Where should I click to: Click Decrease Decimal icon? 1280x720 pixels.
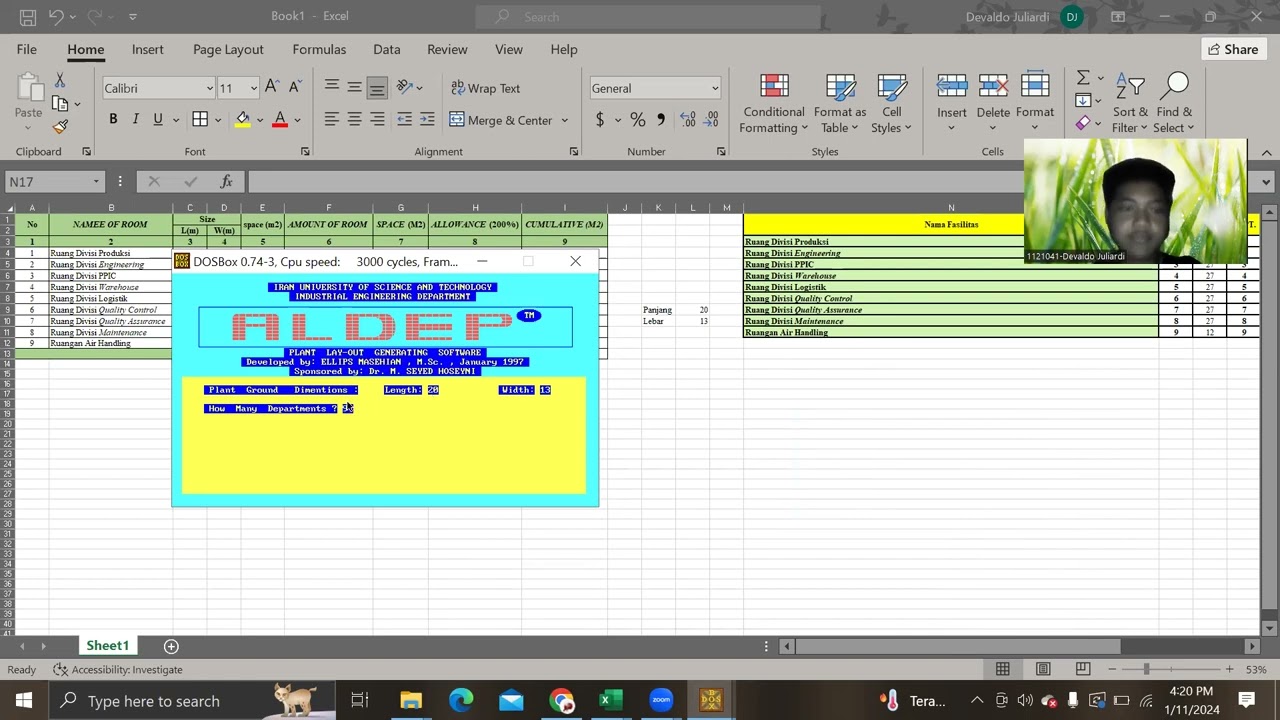(712, 120)
